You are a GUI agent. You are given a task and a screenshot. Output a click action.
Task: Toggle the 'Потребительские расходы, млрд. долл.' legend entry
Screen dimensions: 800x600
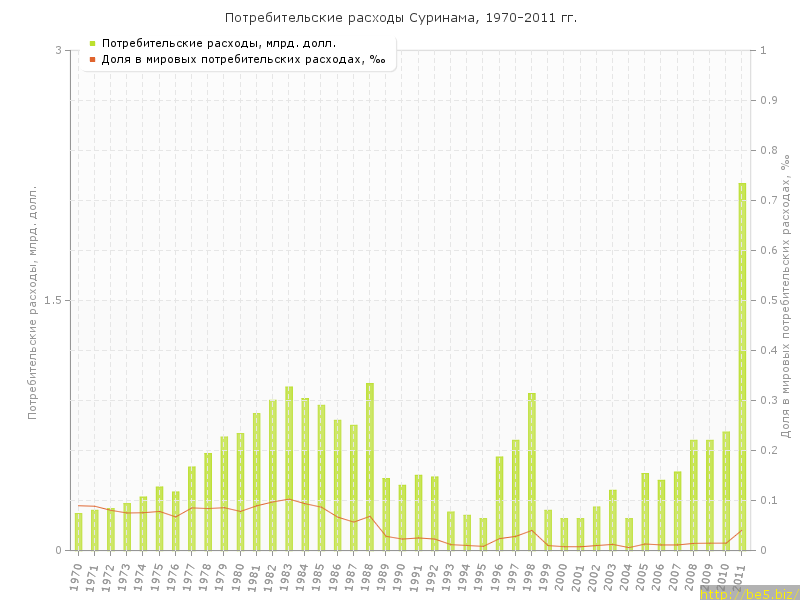tap(218, 43)
